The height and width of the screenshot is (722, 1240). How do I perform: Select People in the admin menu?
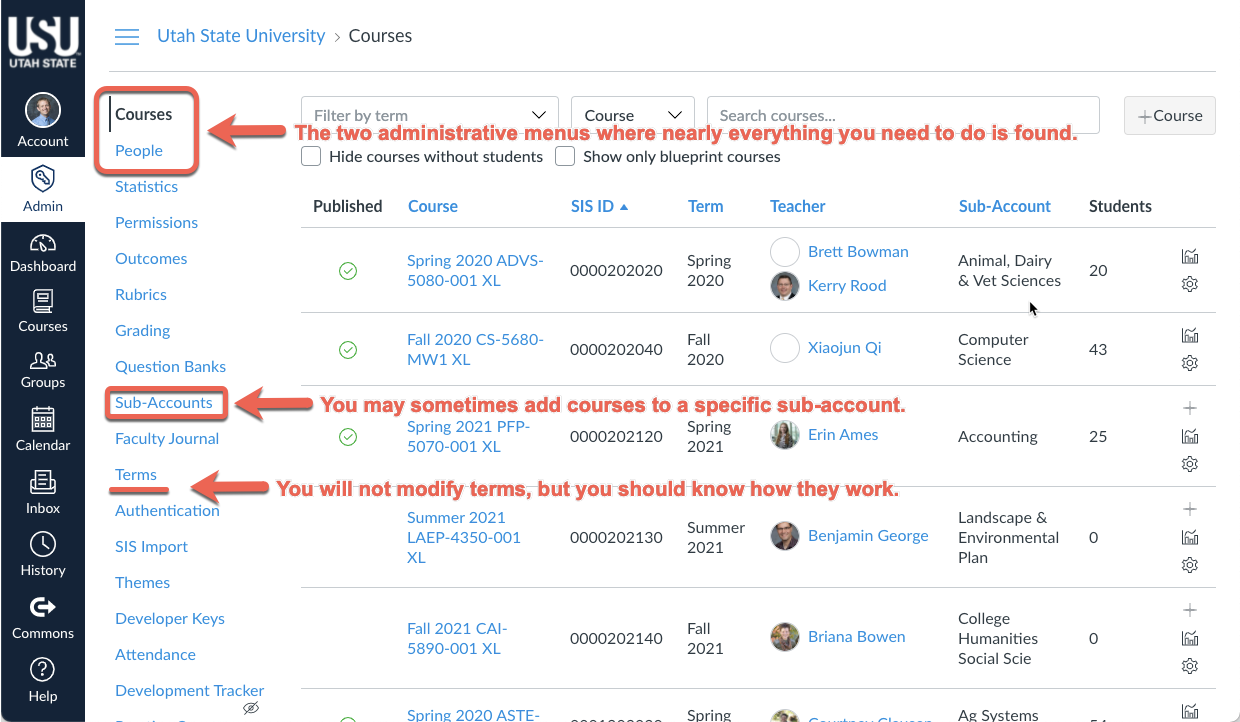[139, 150]
